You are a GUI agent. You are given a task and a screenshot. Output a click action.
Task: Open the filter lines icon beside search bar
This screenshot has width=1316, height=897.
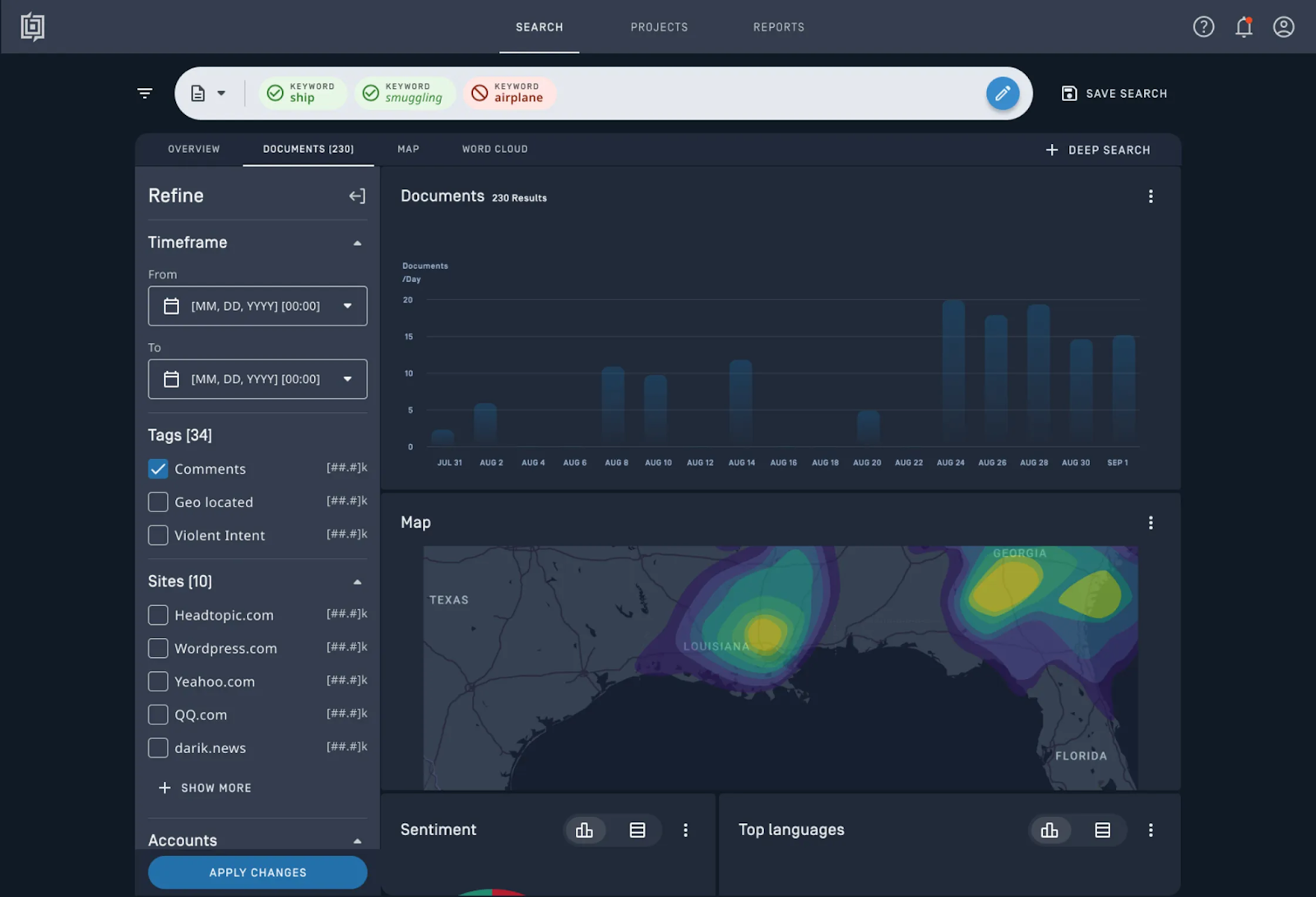pyautogui.click(x=145, y=94)
